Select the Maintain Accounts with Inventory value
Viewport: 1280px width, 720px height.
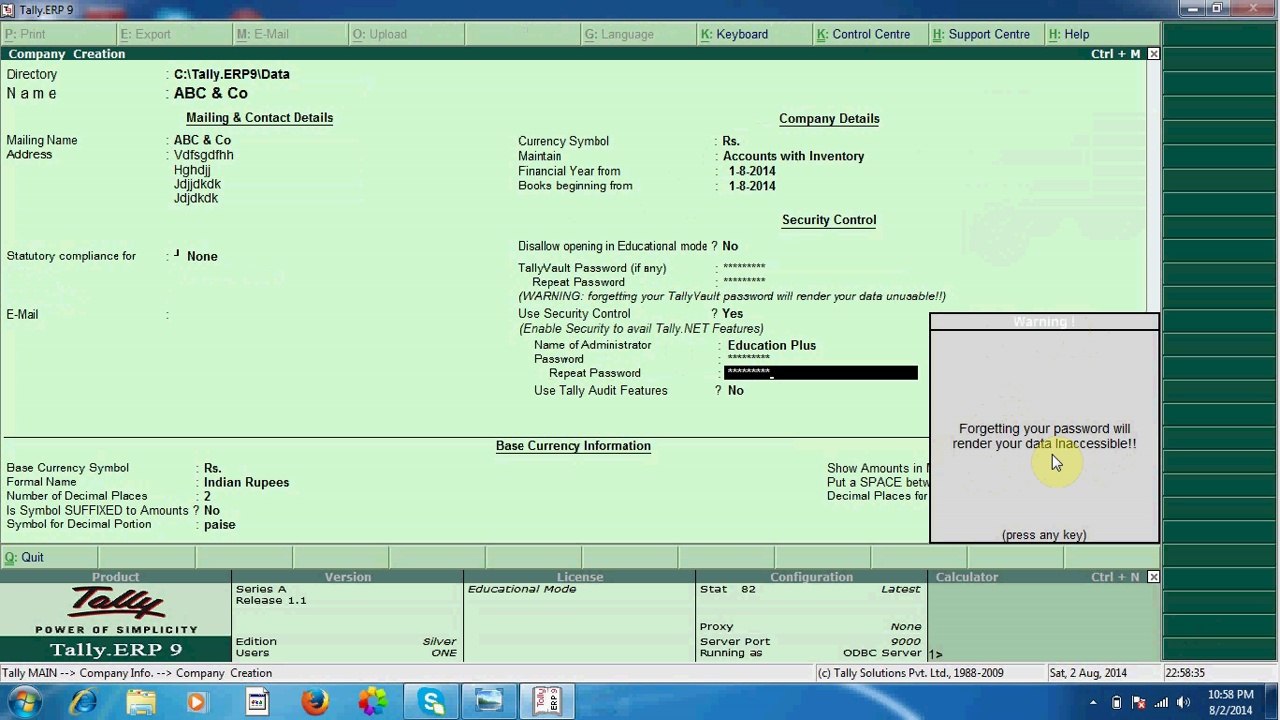[793, 156]
